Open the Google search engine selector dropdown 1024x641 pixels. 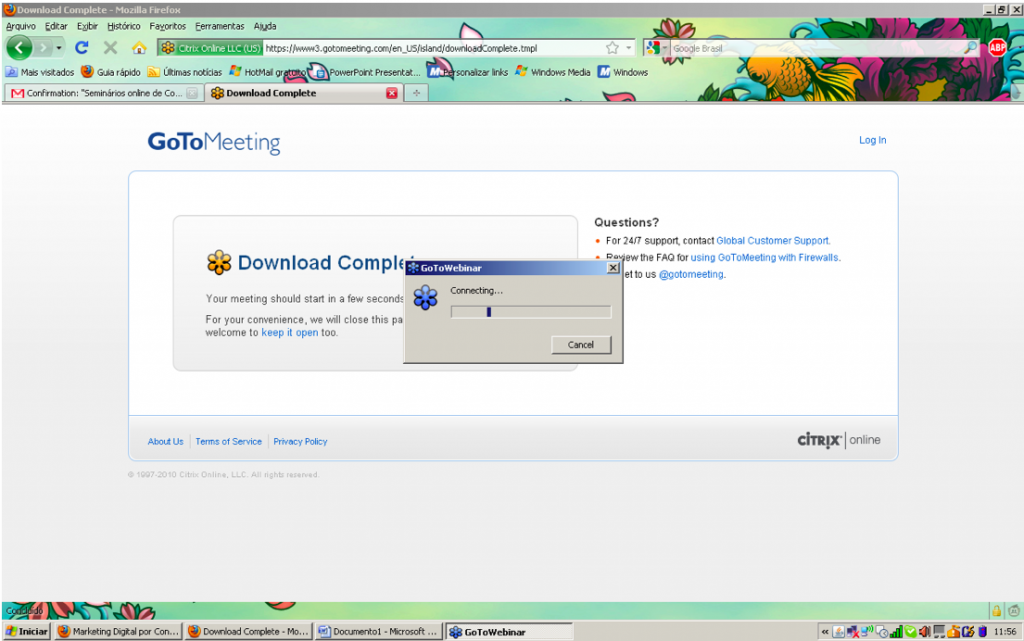click(656, 48)
